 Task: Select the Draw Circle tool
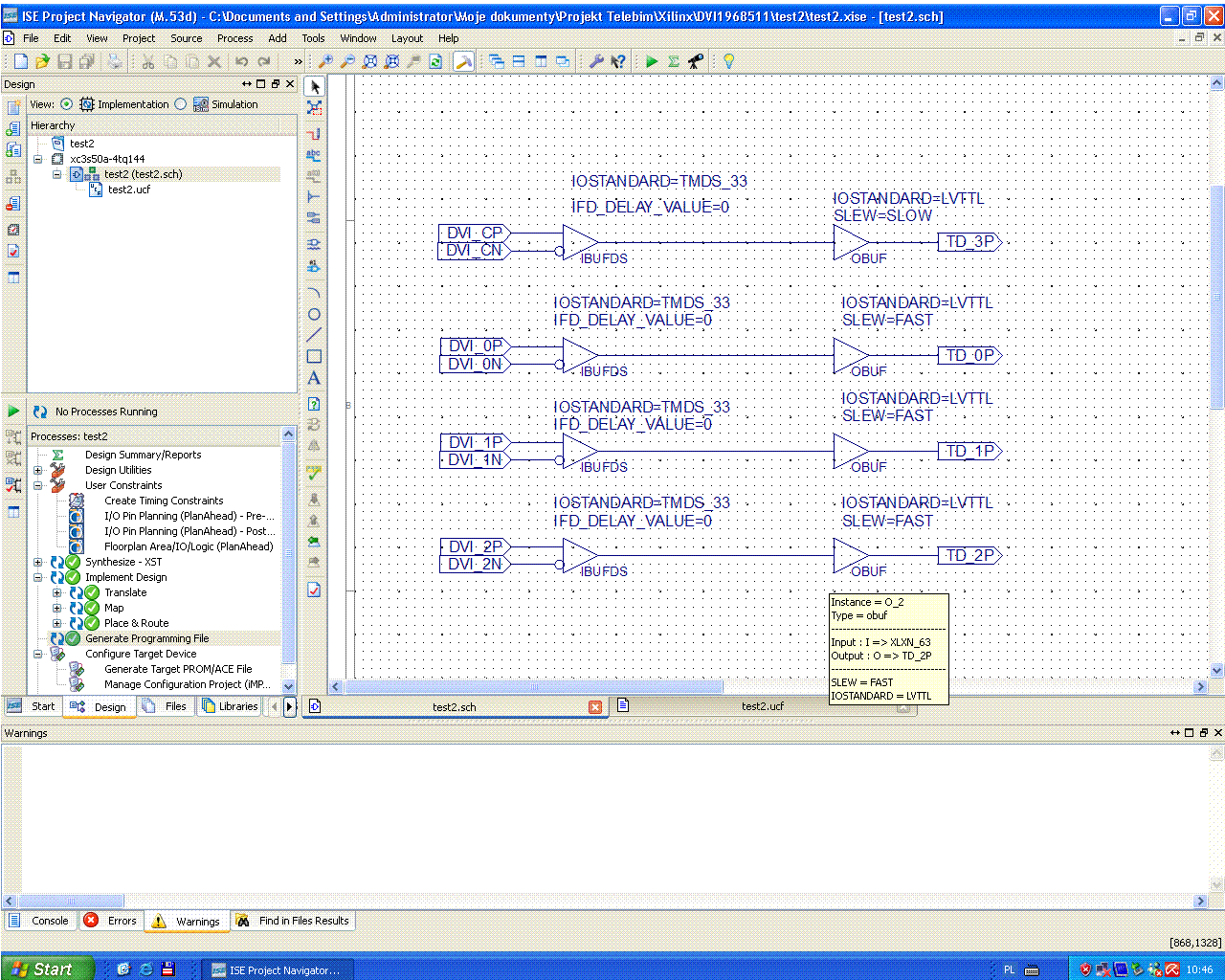314,314
